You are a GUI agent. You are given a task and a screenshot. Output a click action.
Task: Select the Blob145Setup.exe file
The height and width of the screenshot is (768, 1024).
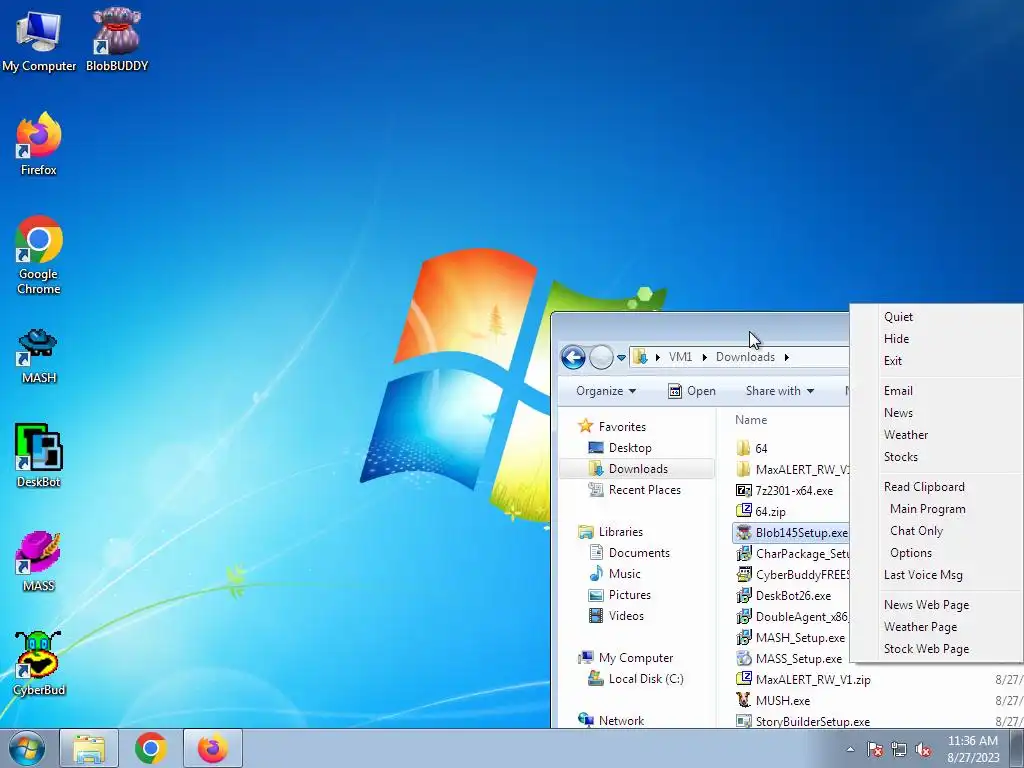coord(801,533)
